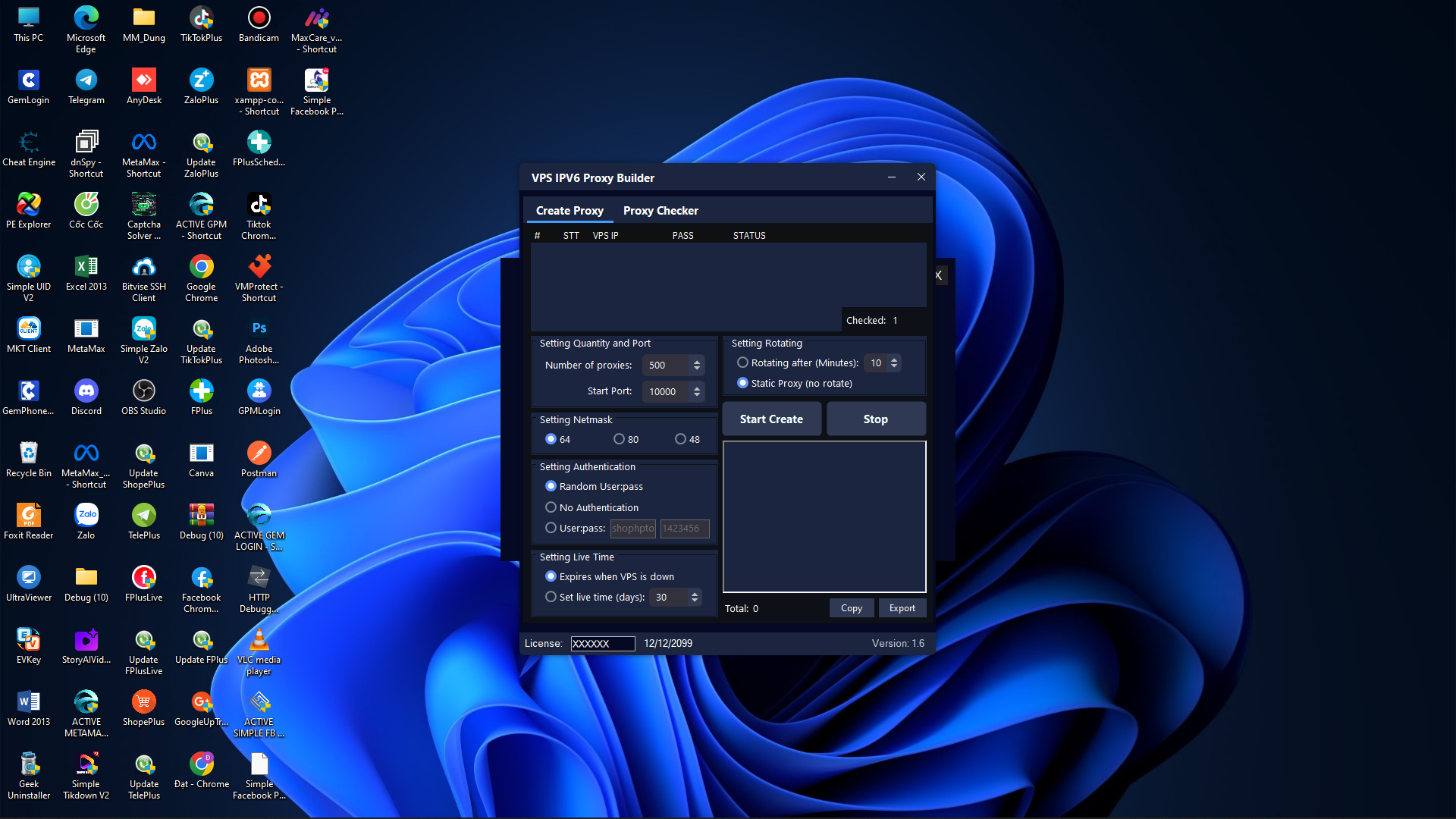This screenshot has height=819, width=1456.
Task: Open the Recycle Bin icon
Action: [x=28, y=460]
